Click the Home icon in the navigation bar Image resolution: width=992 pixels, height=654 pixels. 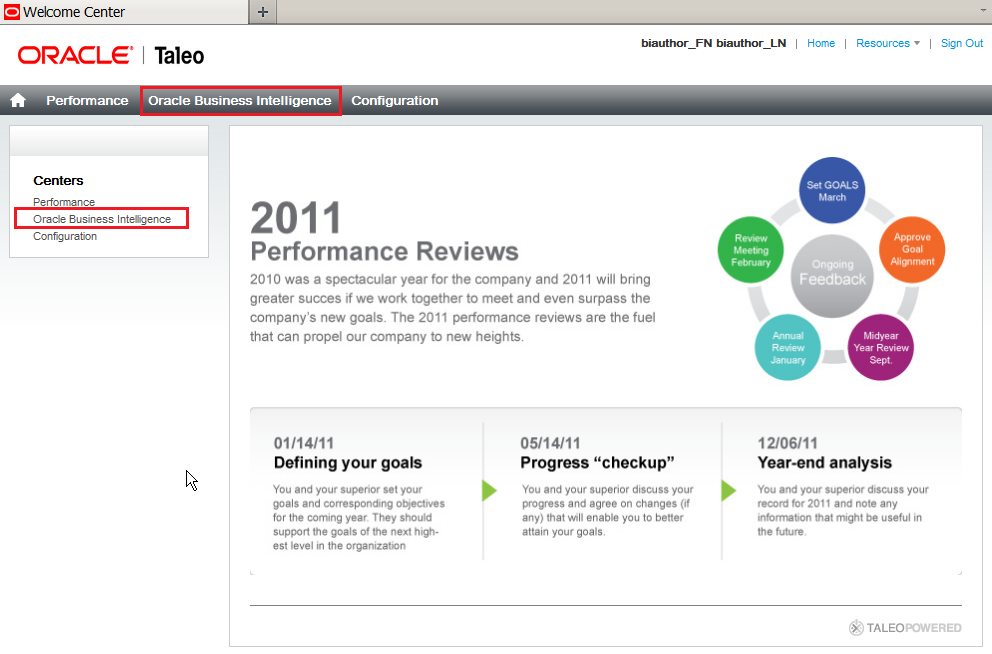point(17,100)
